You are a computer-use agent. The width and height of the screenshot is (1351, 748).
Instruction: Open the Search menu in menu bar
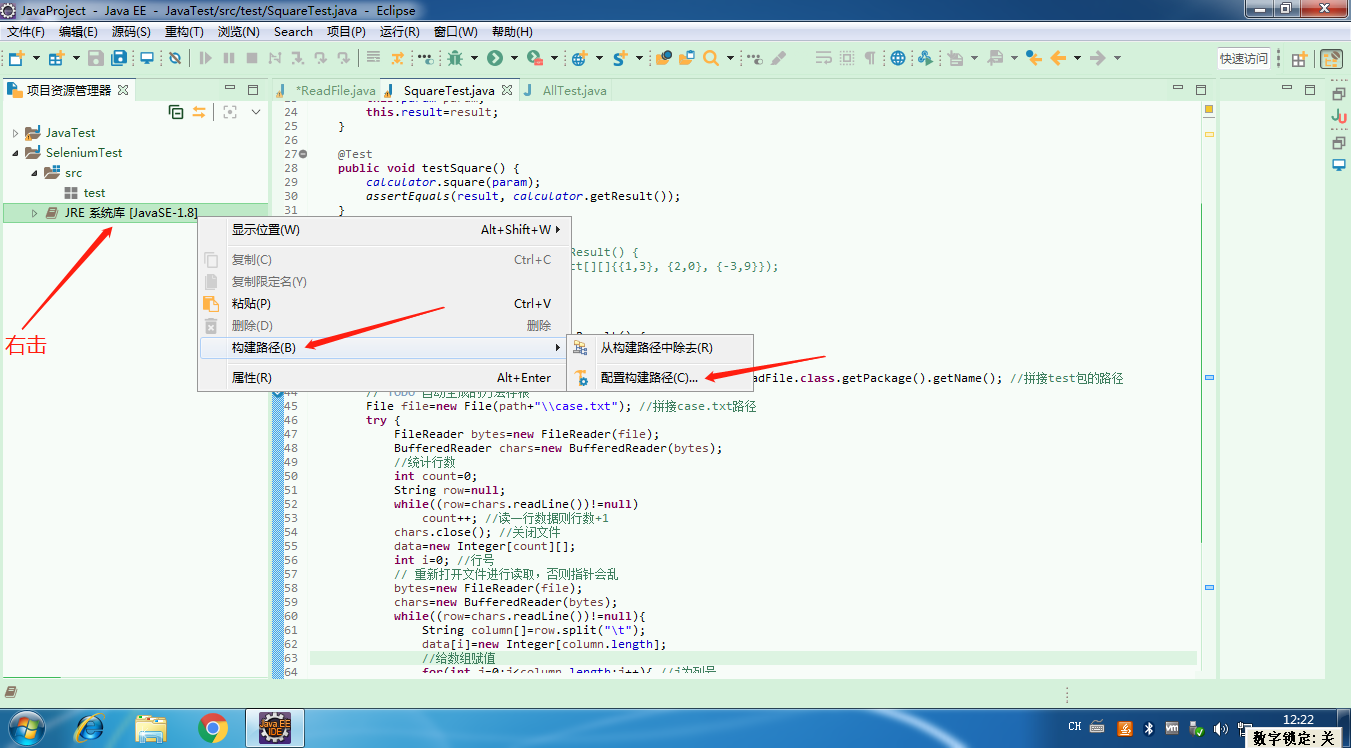coord(293,32)
